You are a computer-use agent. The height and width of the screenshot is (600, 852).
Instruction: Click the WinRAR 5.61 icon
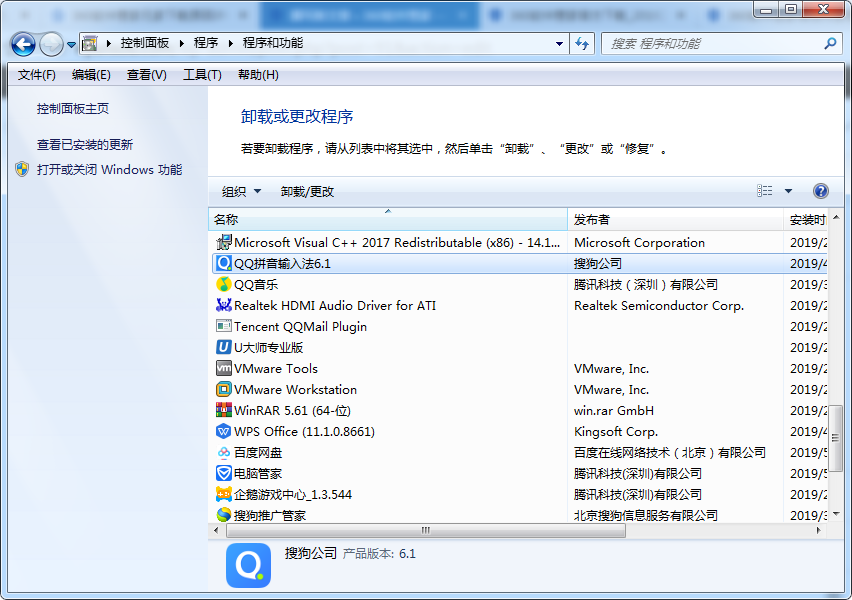point(223,410)
